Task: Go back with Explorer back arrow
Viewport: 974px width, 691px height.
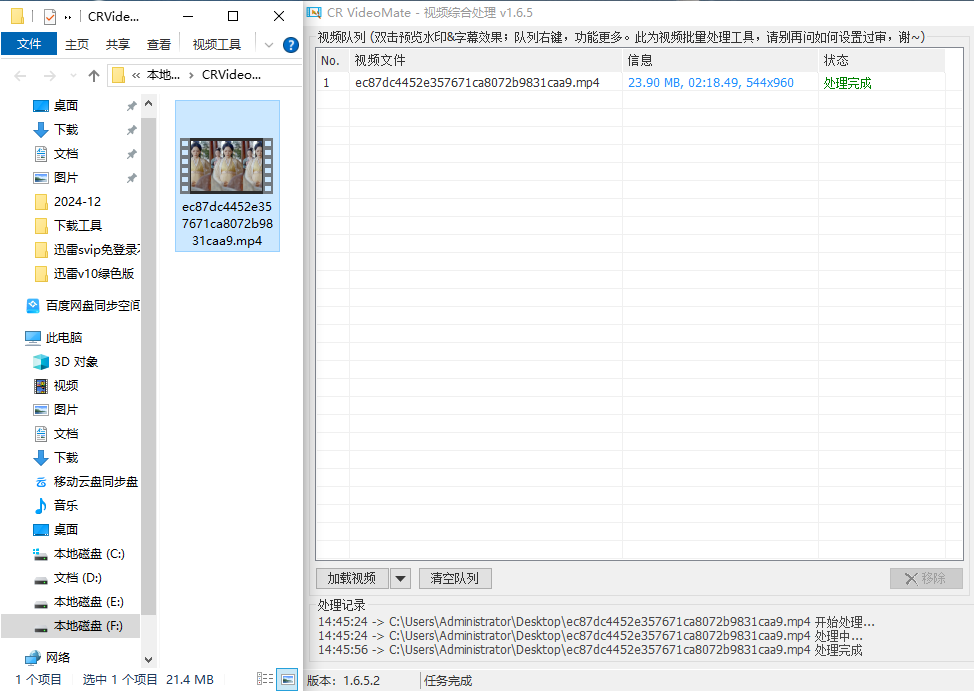Action: point(20,76)
